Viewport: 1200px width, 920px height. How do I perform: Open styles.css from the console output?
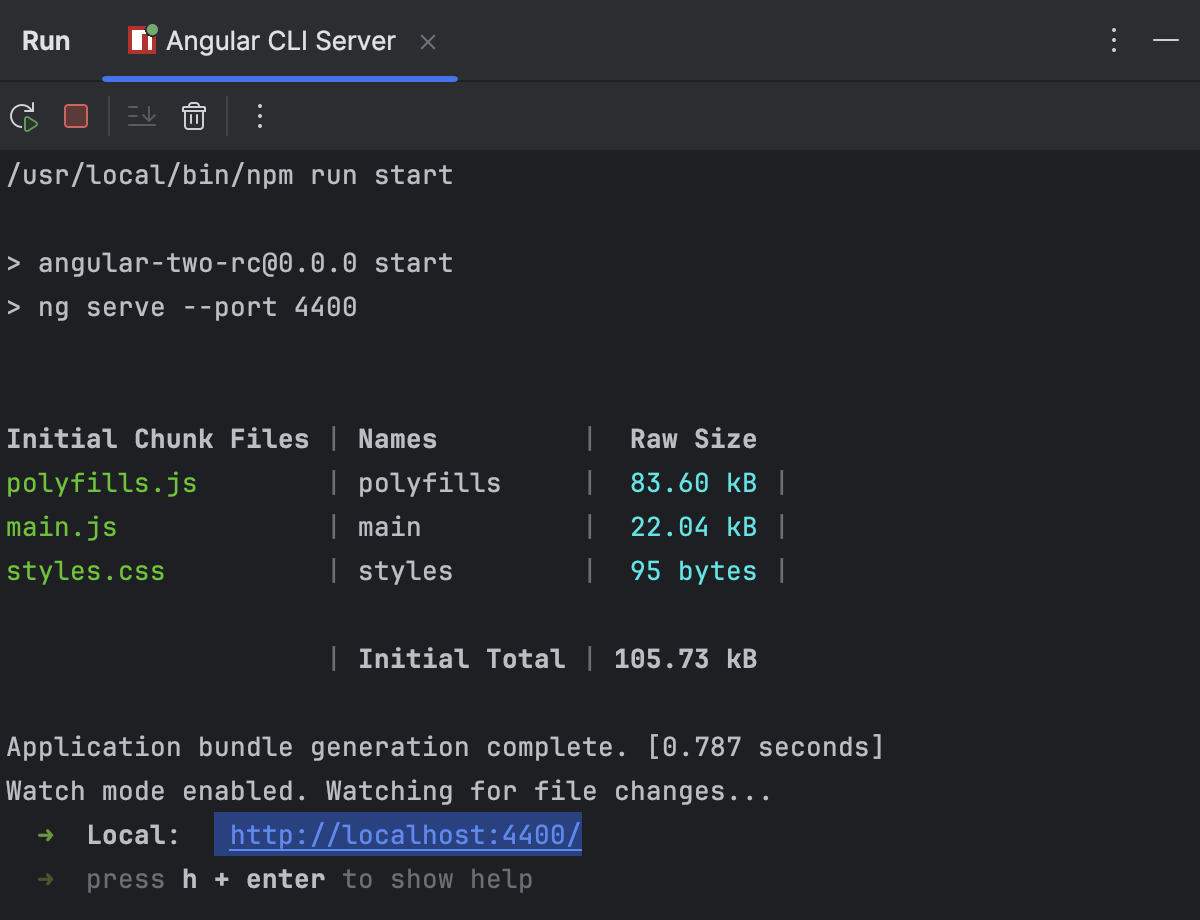[85, 571]
